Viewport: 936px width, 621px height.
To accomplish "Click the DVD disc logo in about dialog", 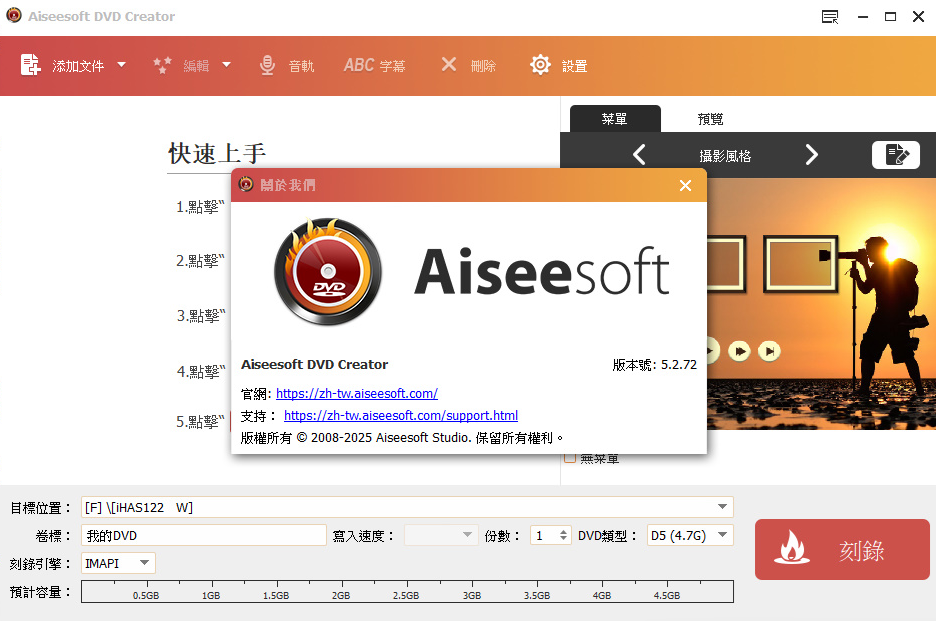I will click(328, 272).
